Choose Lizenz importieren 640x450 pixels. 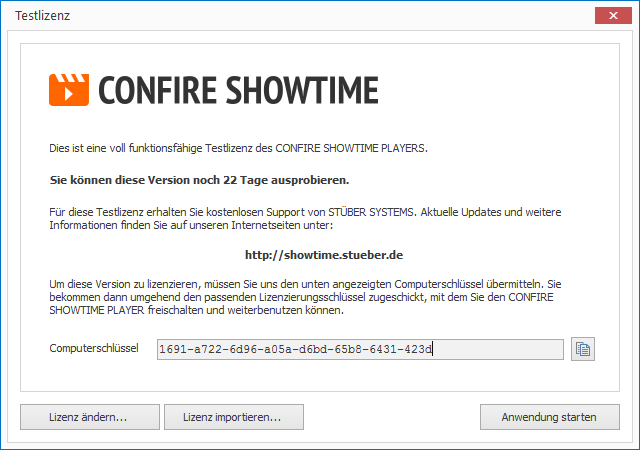click(x=234, y=417)
